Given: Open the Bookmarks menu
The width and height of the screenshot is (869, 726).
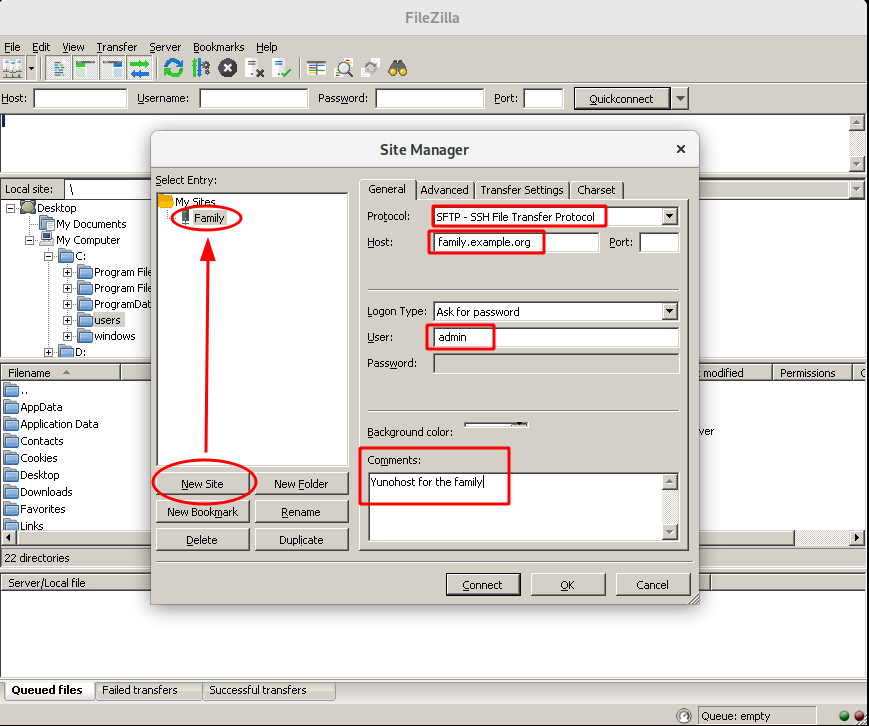Looking at the screenshot, I should tap(218, 47).
